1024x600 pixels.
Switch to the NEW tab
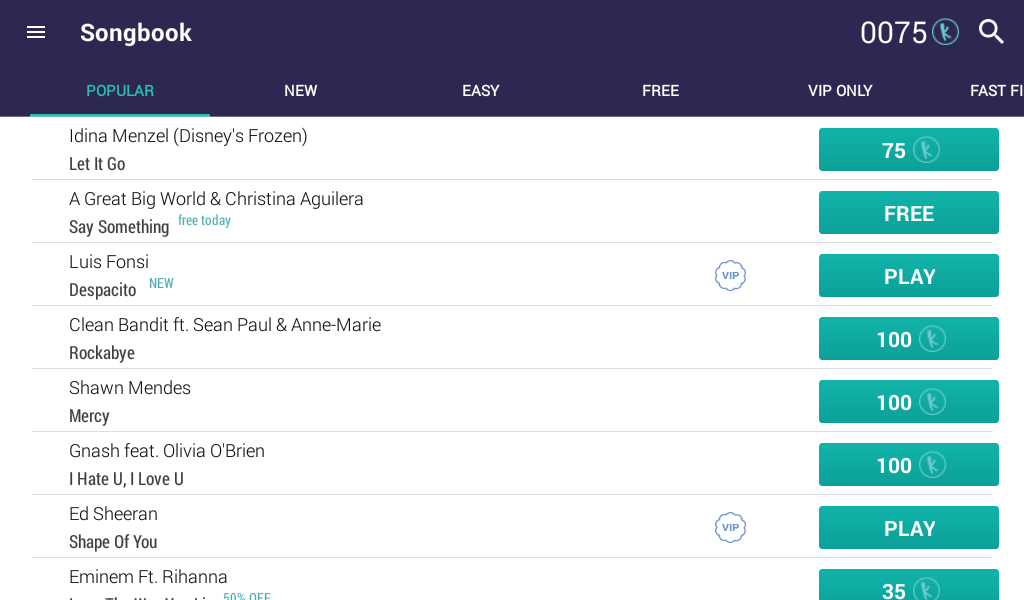(300, 91)
